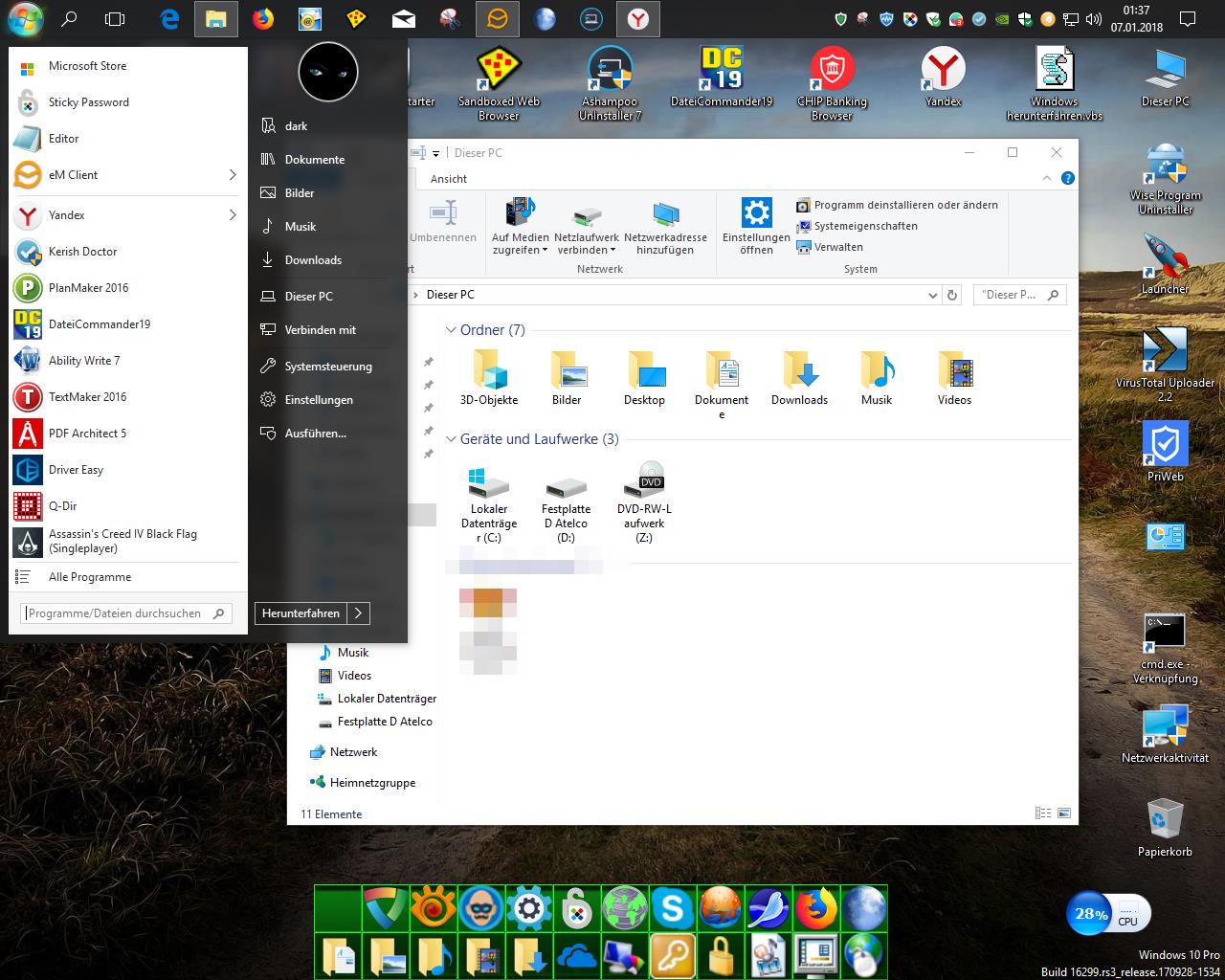Select the DVD-RW-Laufwerk (Z:) drive
1225x980 pixels.
(644, 480)
